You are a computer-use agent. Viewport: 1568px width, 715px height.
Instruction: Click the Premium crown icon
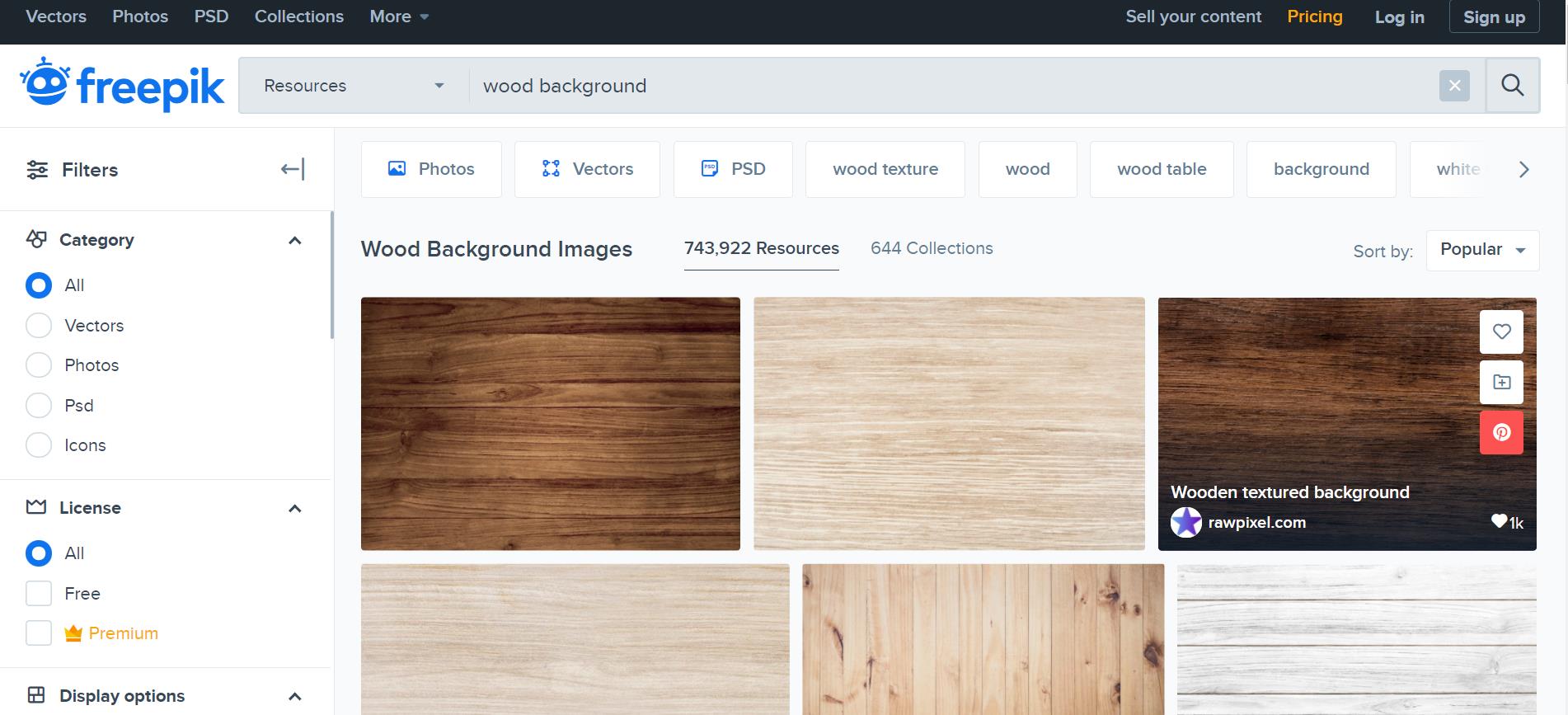pyautogui.click(x=73, y=633)
